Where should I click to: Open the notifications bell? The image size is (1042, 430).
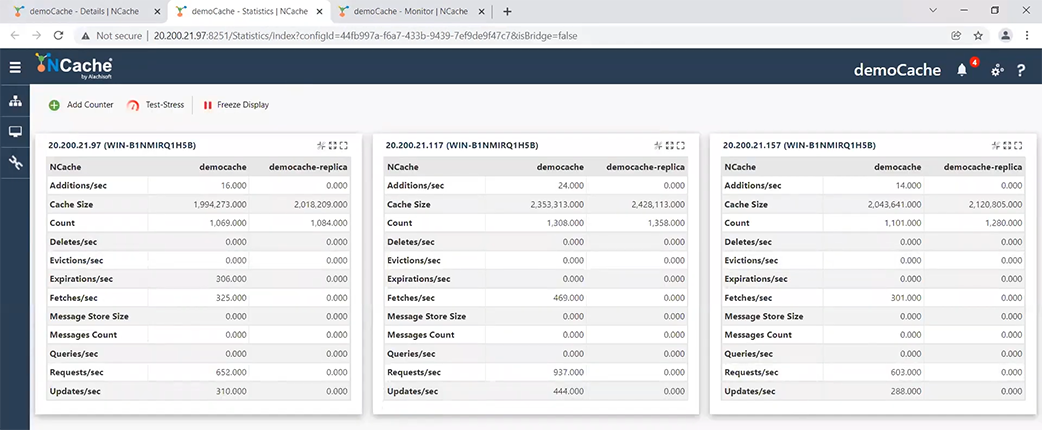[x=962, y=70]
